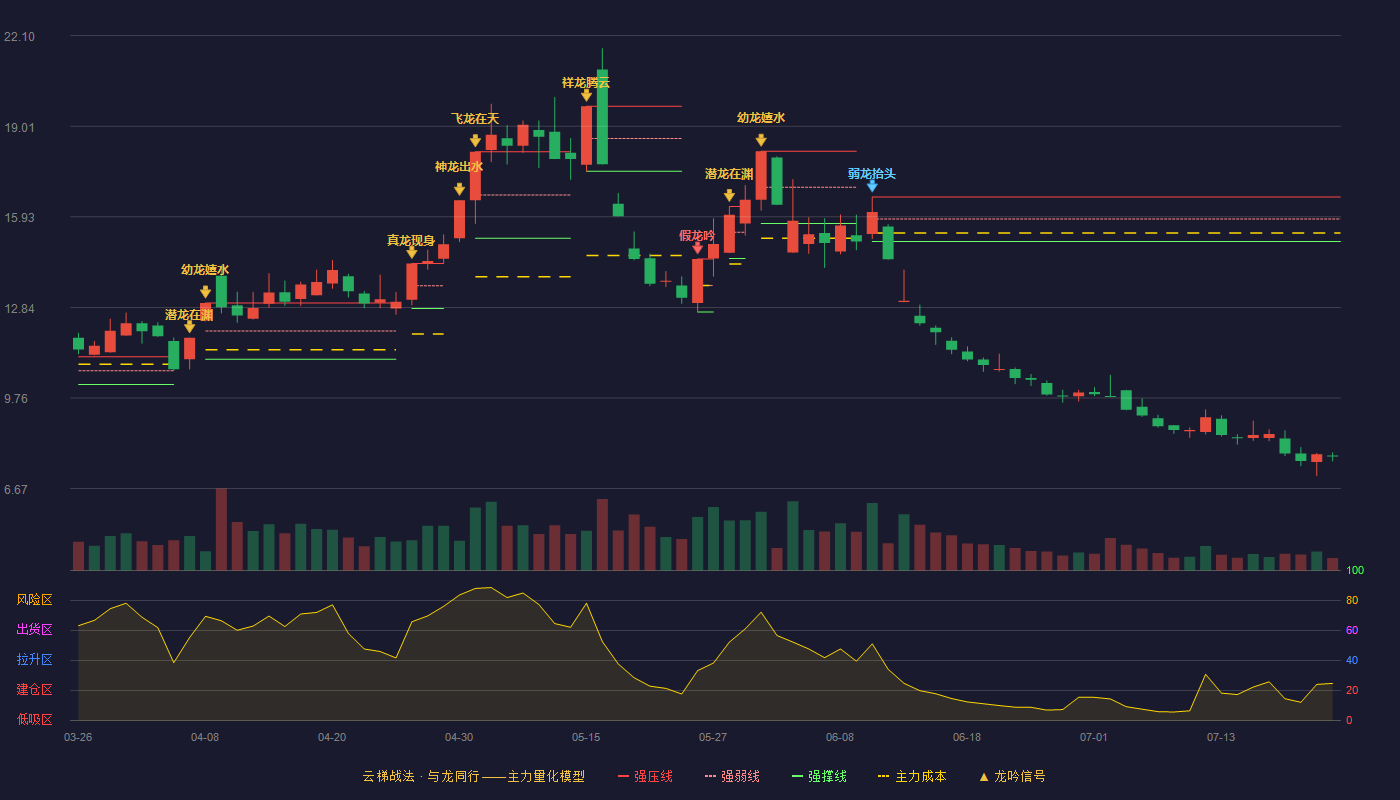Click the 出货区 zone label
Image resolution: width=1400 pixels, height=800 pixels.
click(x=34, y=630)
